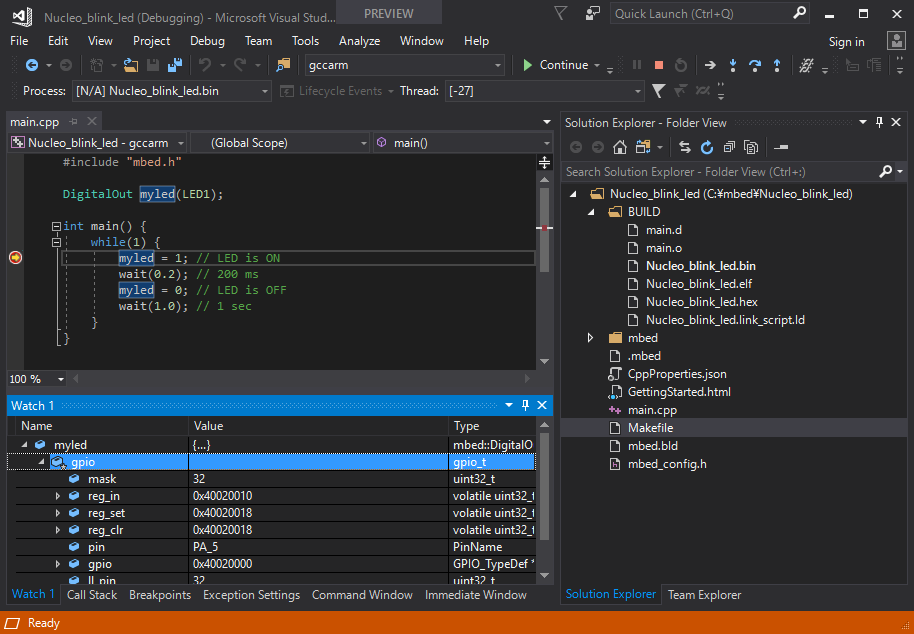Click Collapse All icon in Solution Explorer
The width and height of the screenshot is (914, 634).
click(729, 147)
